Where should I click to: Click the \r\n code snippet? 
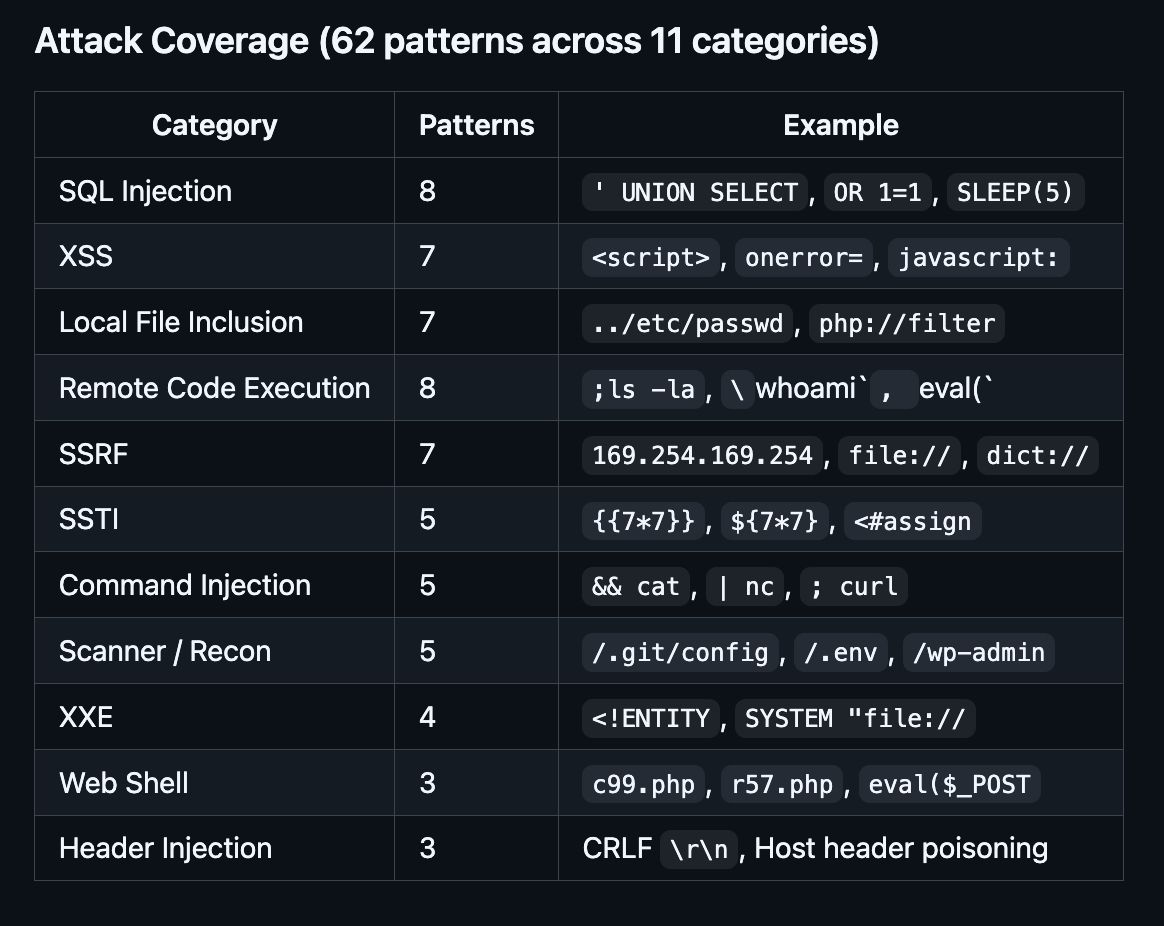click(x=699, y=850)
